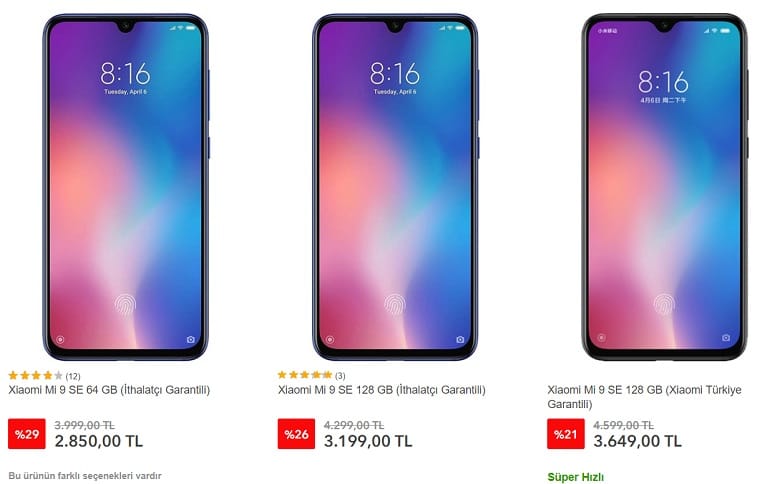Click the 2.850,00 TL price
Screen dimensions: 780x484
(x=98, y=441)
